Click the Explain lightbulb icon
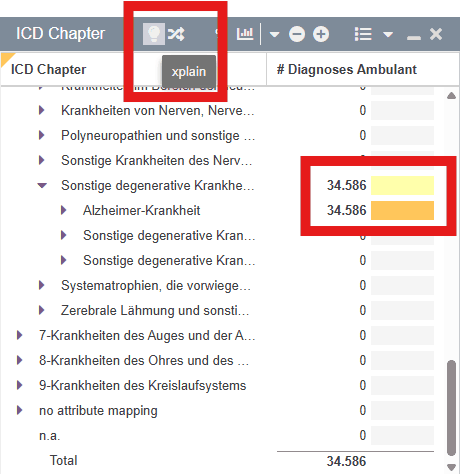 [x=154, y=34]
